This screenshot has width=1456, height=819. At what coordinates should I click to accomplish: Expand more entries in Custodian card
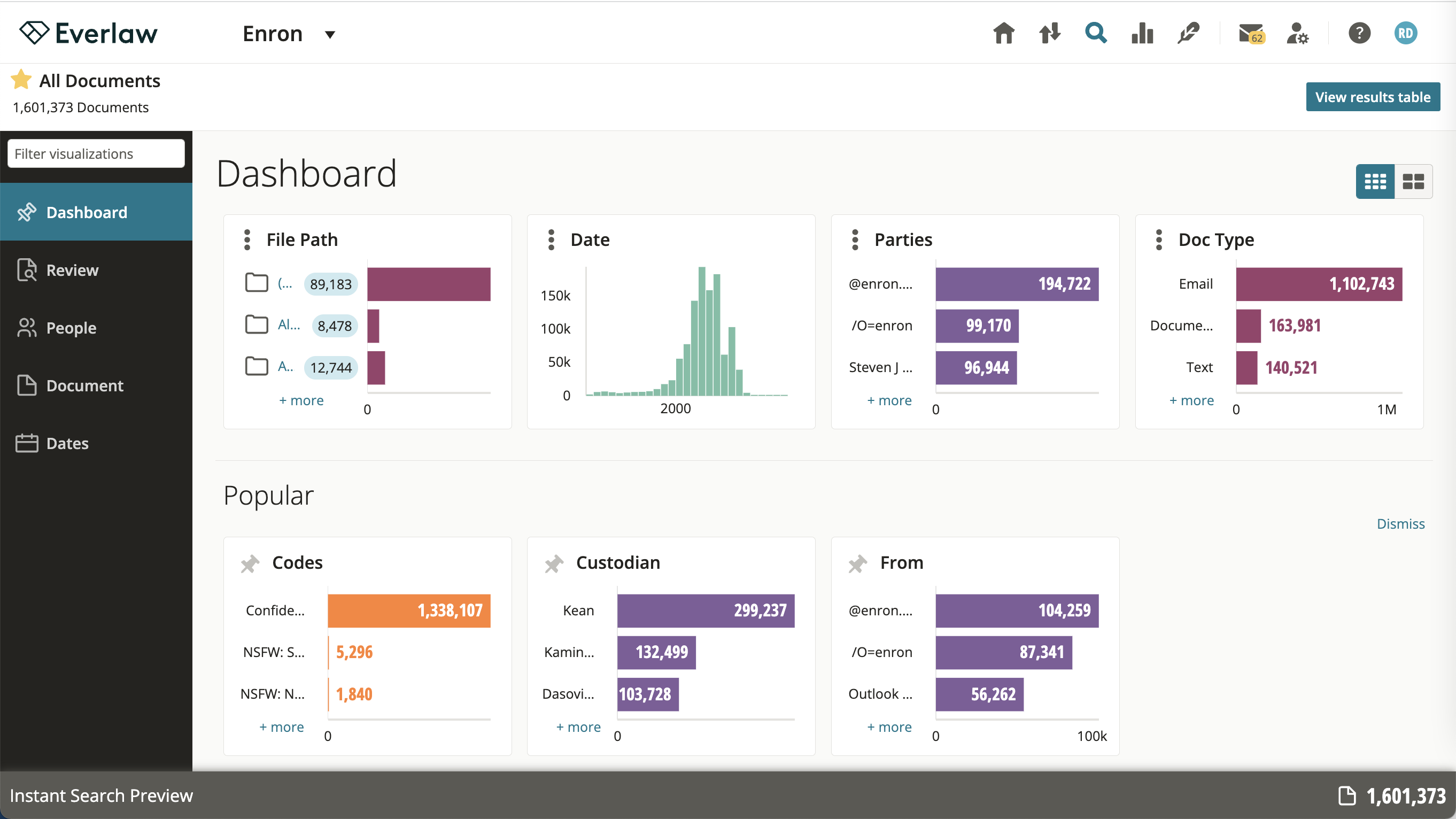(x=578, y=727)
